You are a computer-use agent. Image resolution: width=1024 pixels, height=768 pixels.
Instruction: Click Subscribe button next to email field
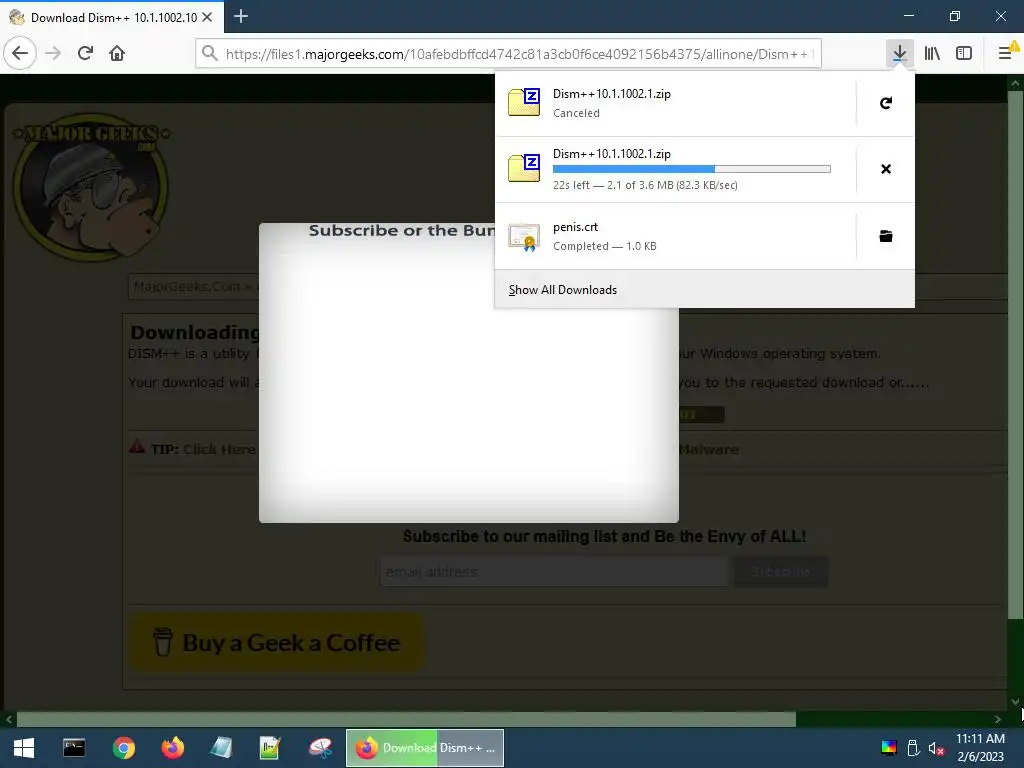coord(781,571)
